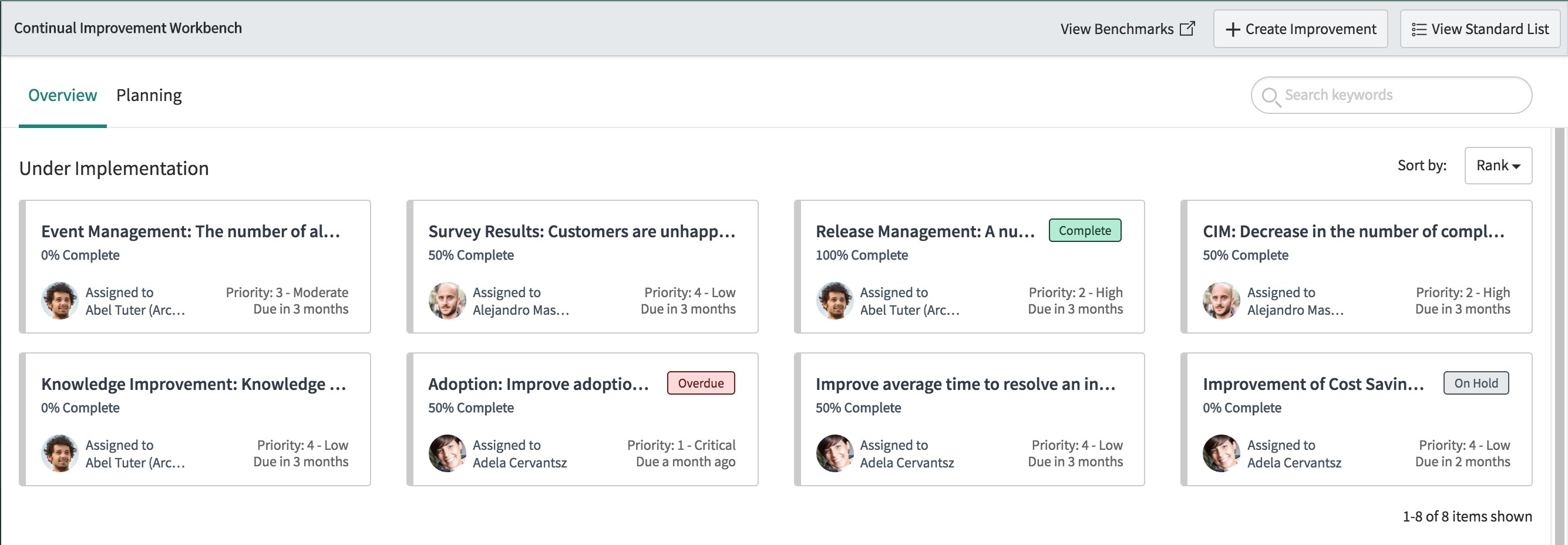
Task: Click 'Sort by:' label
Action: (x=1422, y=166)
